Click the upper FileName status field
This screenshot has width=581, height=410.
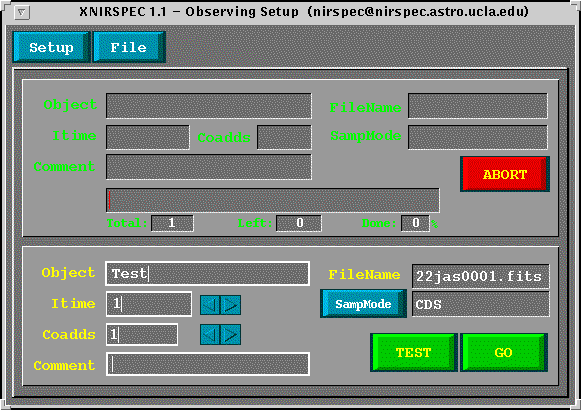pyautogui.click(x=478, y=106)
